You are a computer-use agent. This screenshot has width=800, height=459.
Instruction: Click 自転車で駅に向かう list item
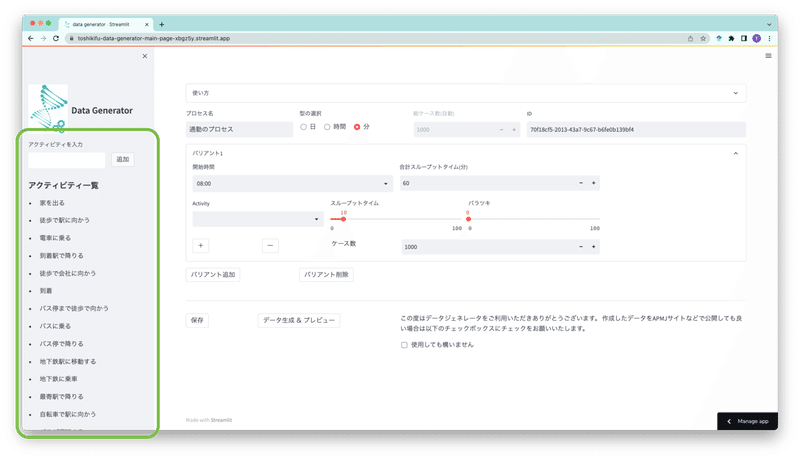68,415
